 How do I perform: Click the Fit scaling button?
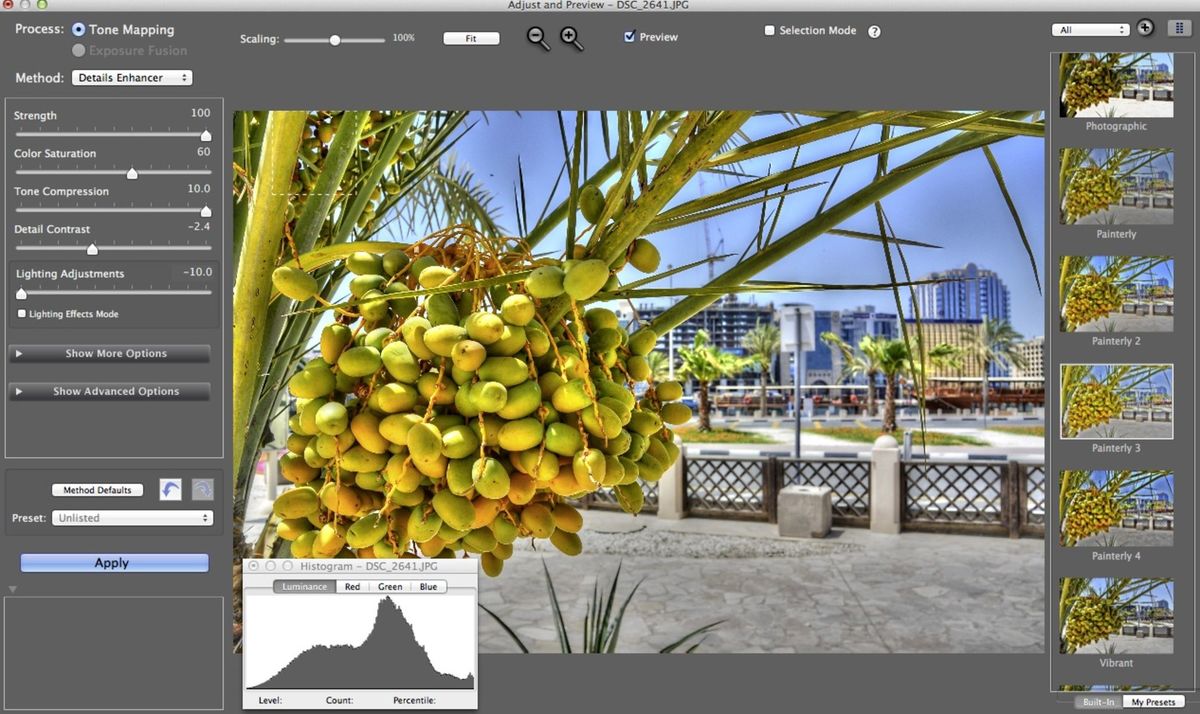[x=471, y=38]
